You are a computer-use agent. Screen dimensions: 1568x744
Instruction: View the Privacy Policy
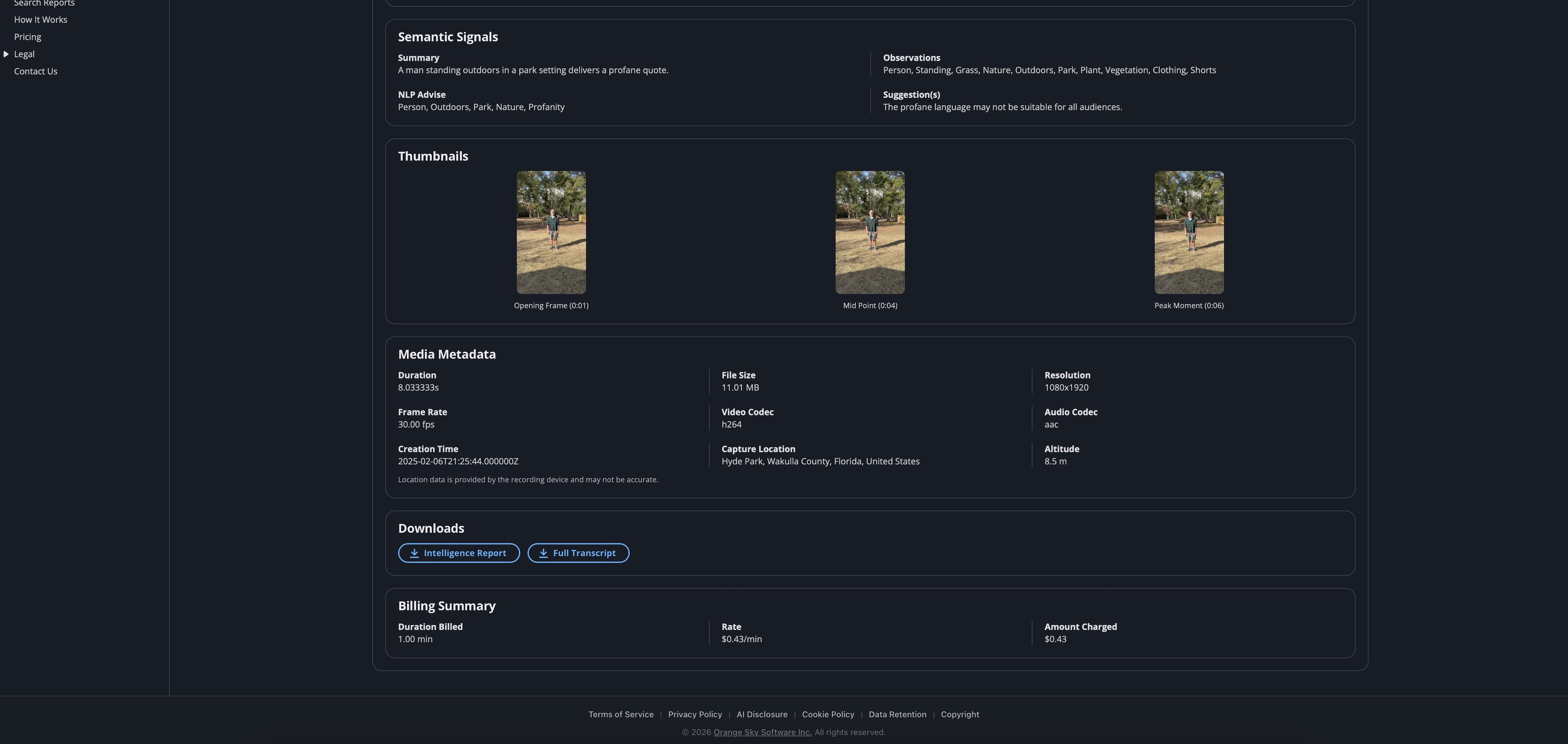click(x=695, y=714)
